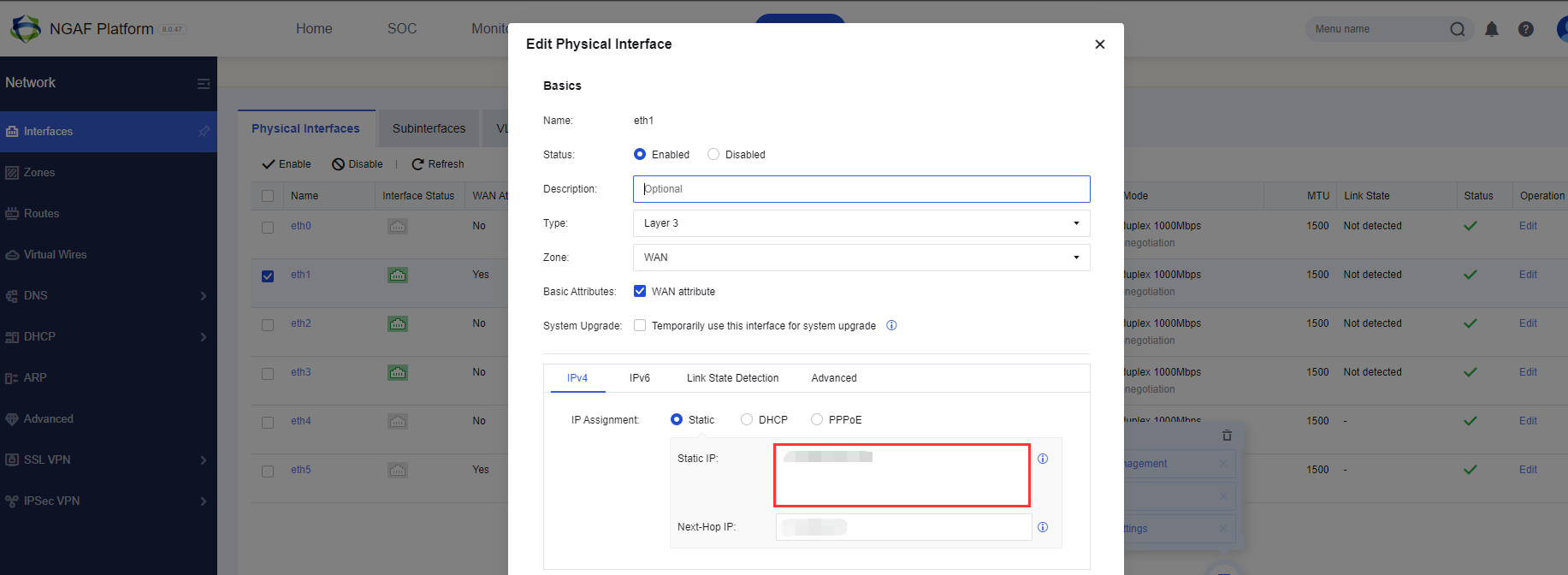Click the info icon beside Next-Hop IP
Image resolution: width=1568 pixels, height=575 pixels.
1042,527
